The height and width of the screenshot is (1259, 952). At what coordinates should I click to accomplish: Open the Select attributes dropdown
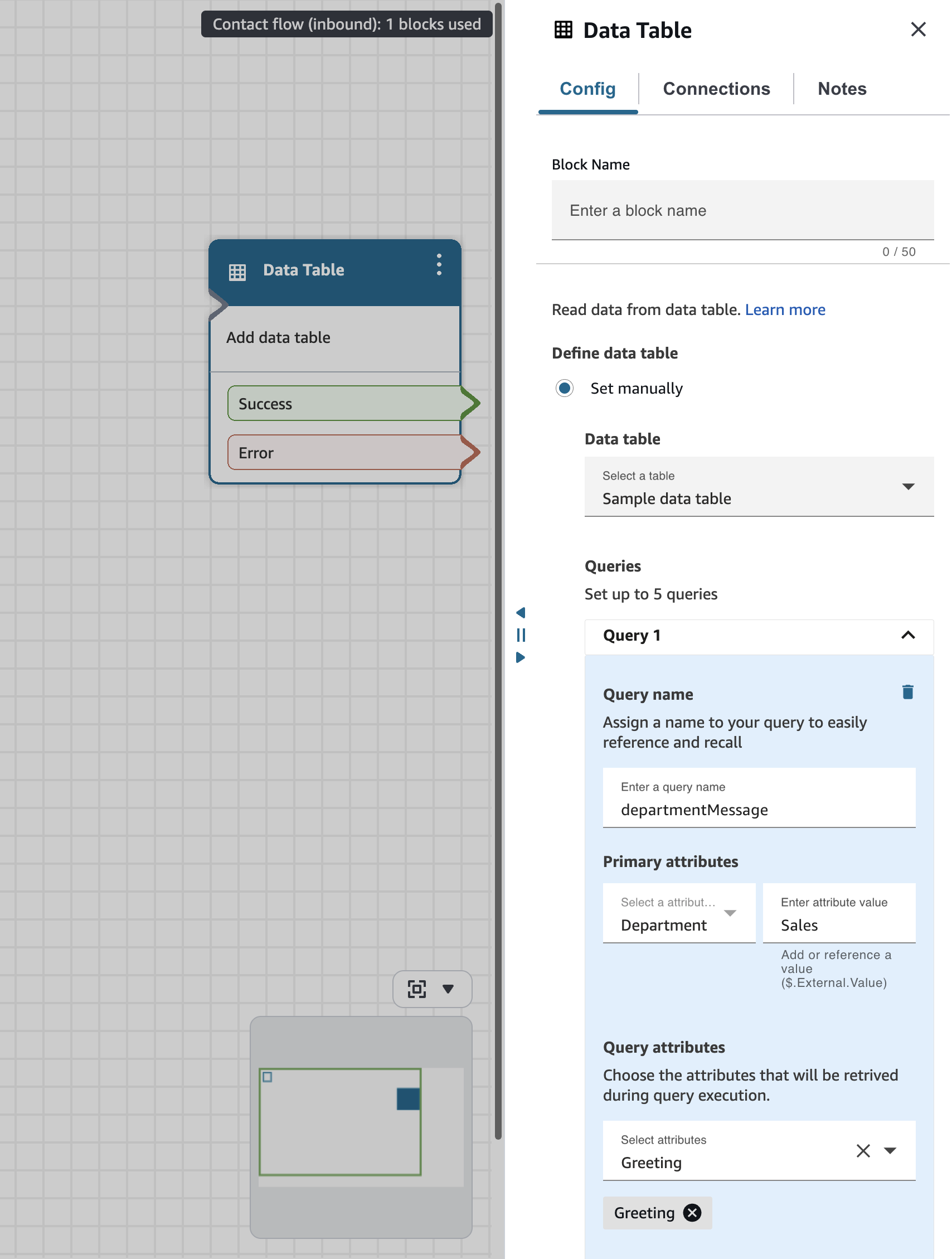[890, 1150]
